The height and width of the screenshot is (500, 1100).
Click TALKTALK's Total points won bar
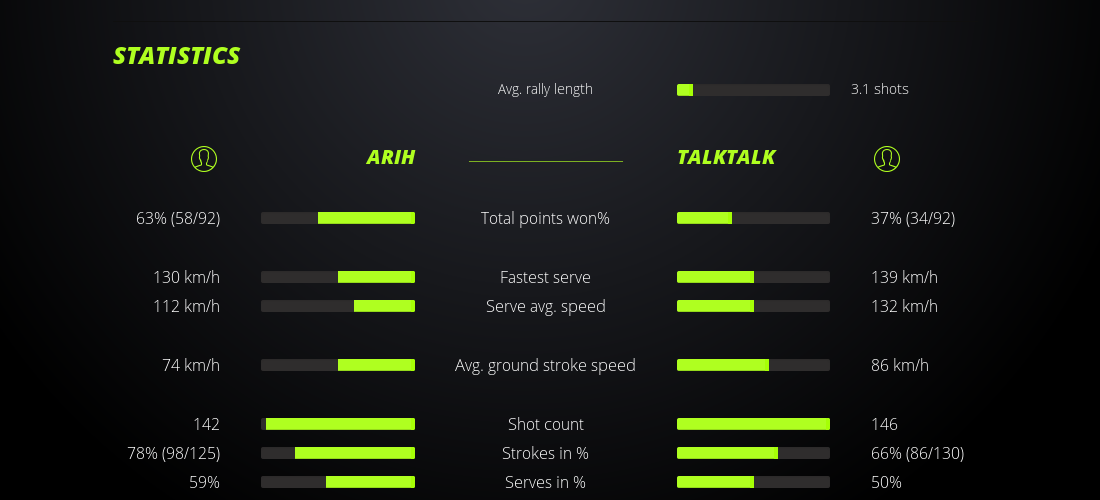[x=753, y=218]
